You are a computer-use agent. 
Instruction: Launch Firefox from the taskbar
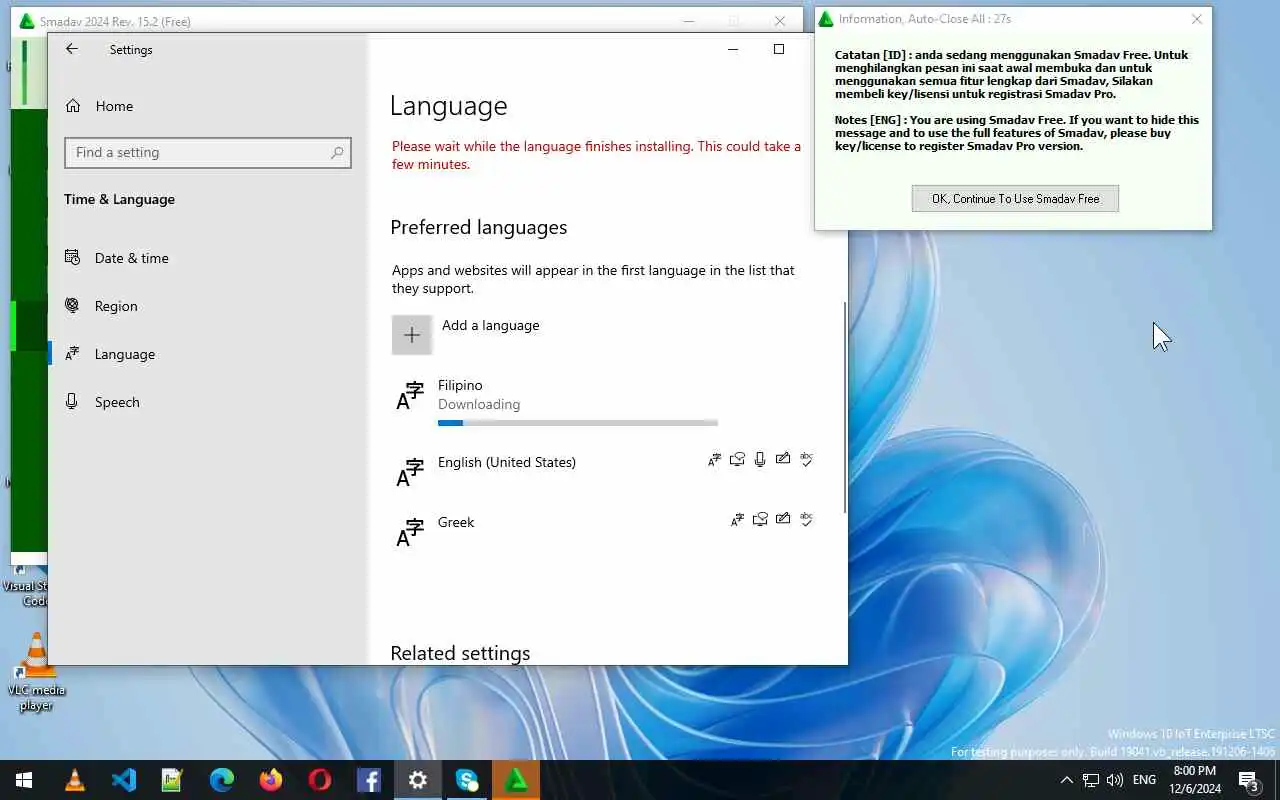[271, 780]
